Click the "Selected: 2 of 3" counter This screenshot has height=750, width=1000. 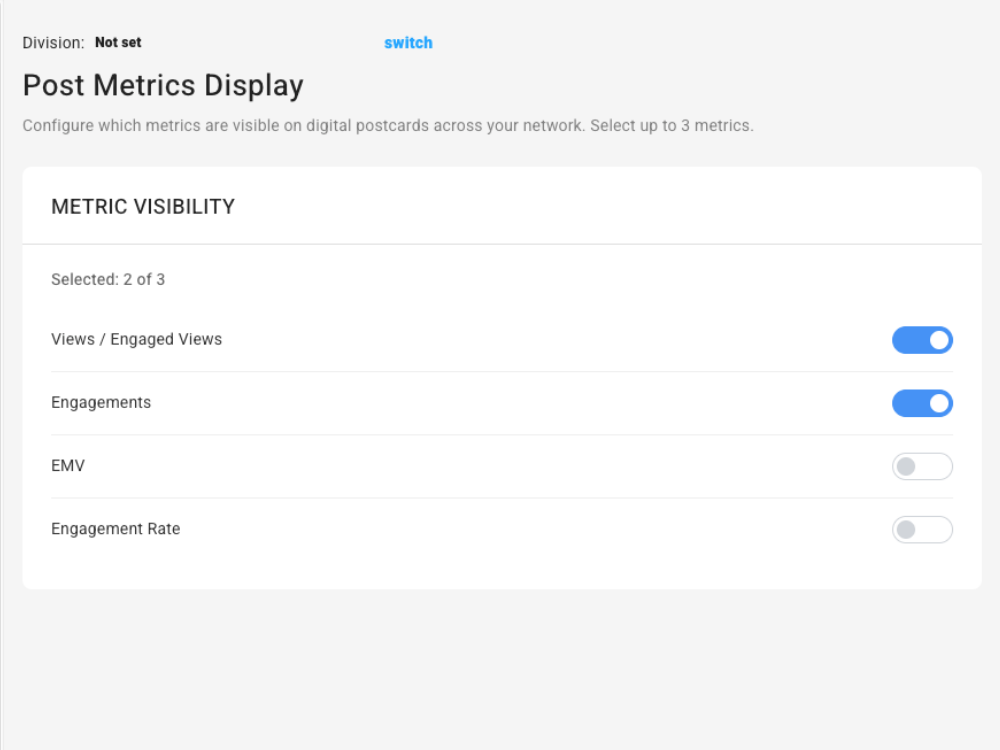[108, 280]
